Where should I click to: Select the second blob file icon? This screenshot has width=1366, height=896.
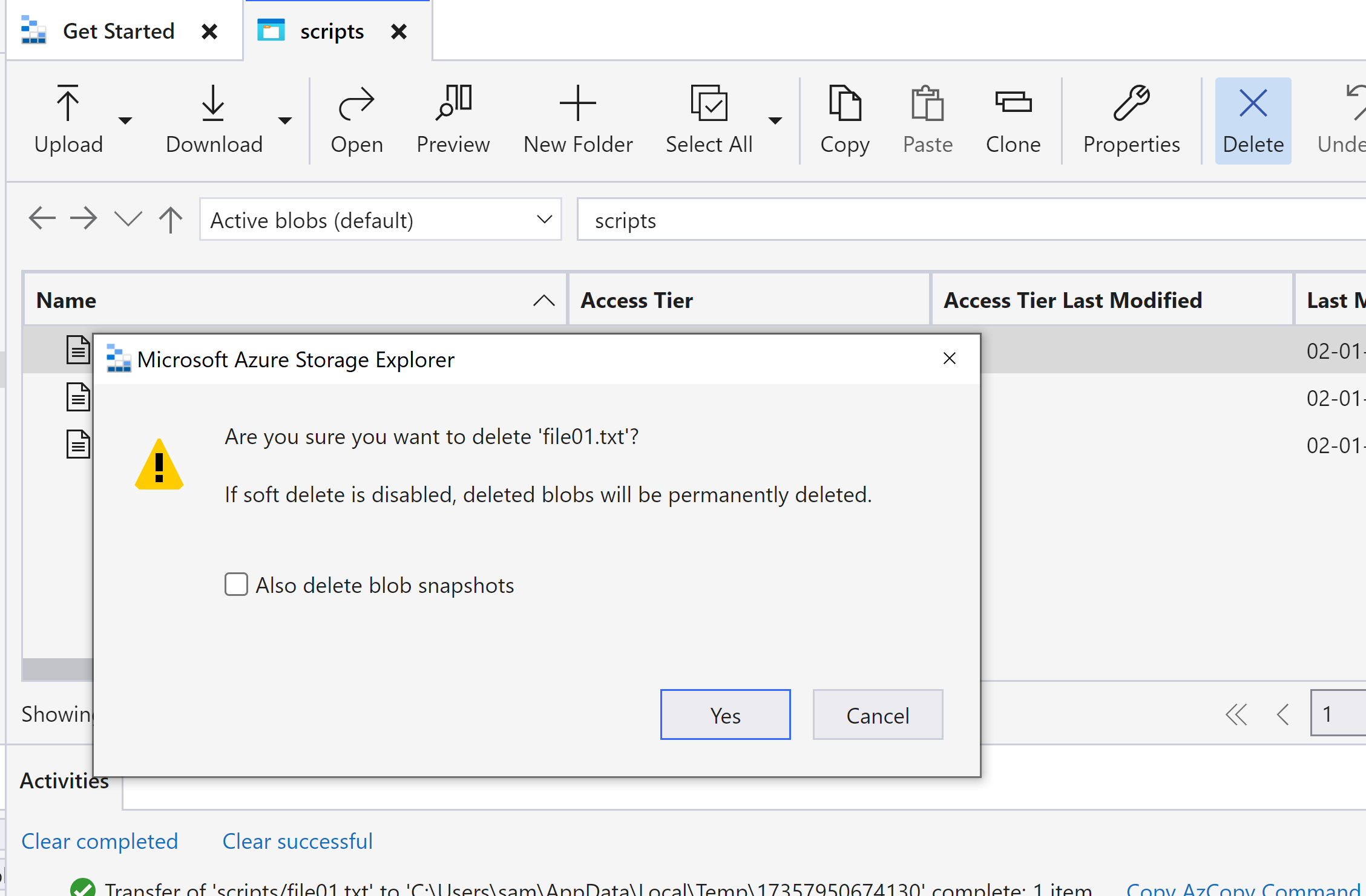[x=78, y=397]
